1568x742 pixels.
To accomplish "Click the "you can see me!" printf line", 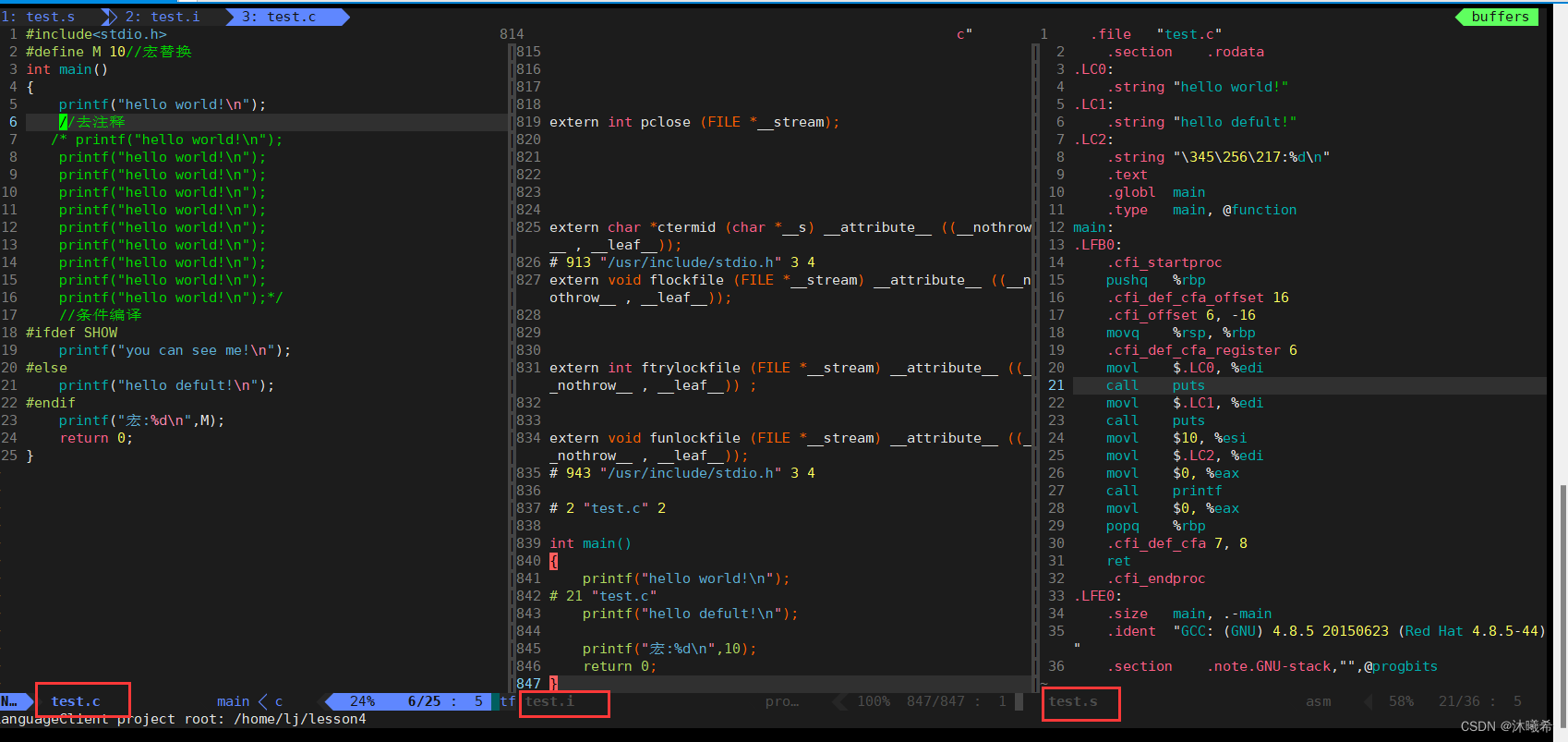I will pos(175,350).
